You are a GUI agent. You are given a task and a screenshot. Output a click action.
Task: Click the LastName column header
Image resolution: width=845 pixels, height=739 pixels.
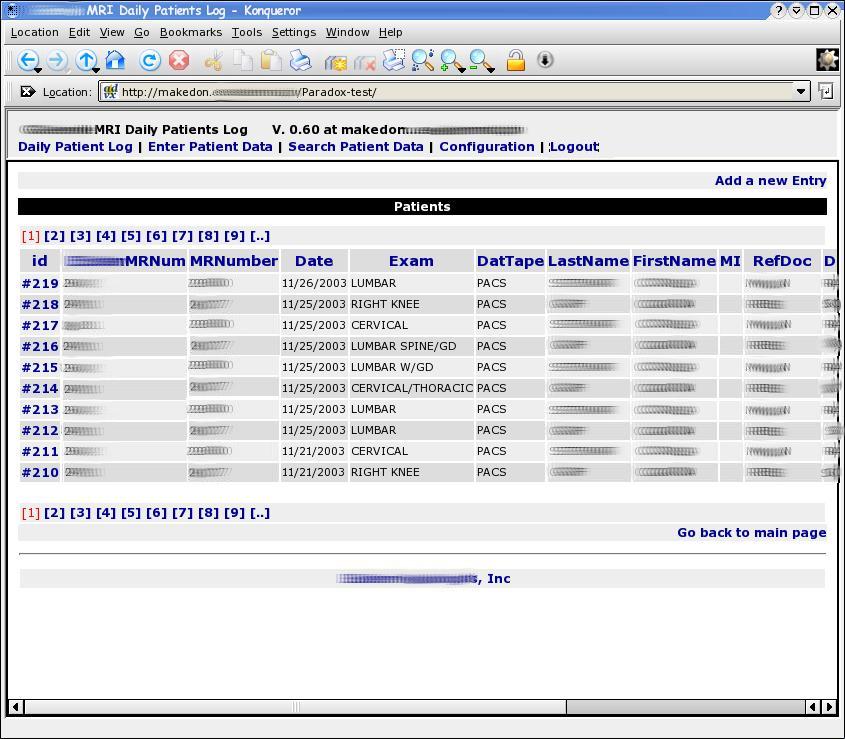click(x=588, y=261)
